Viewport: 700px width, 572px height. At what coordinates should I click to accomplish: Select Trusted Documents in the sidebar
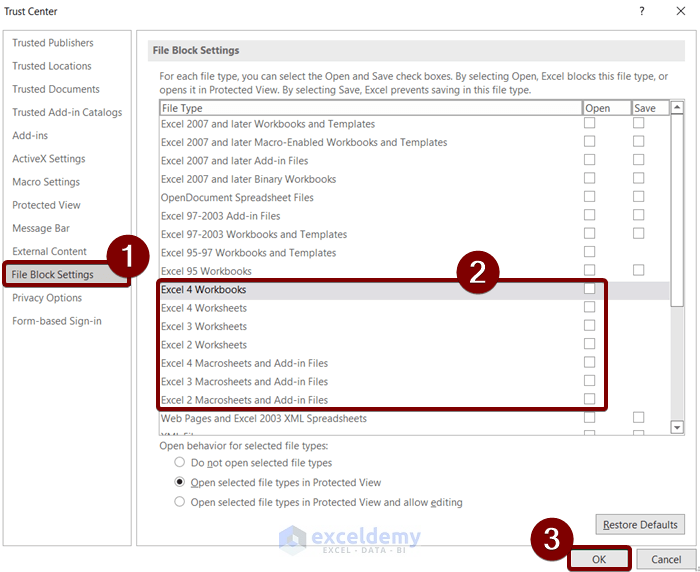click(56, 89)
